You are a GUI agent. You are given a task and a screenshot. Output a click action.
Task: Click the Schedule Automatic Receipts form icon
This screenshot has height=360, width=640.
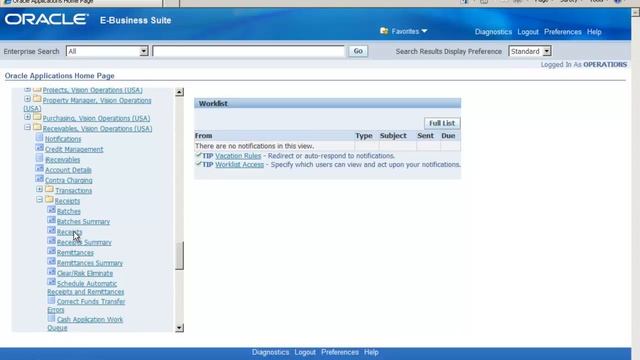[51, 282]
